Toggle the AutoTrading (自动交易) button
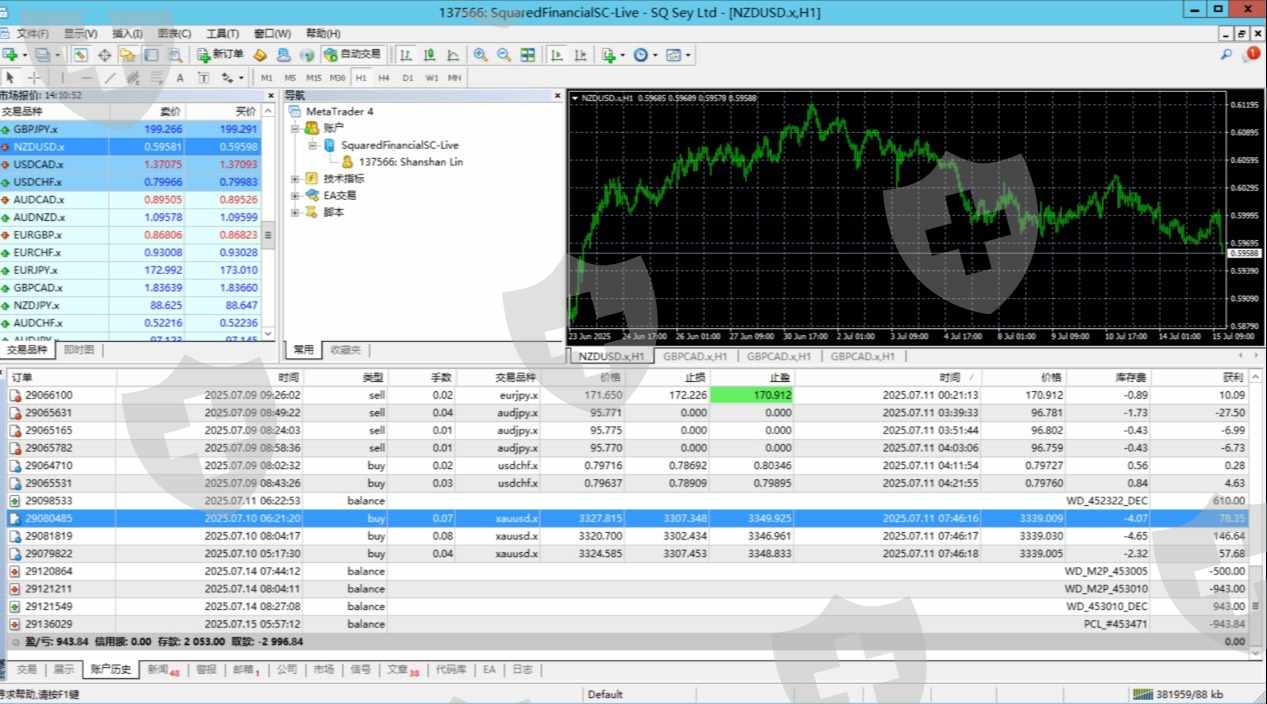Screen dimensions: 1267x704 coord(353,55)
